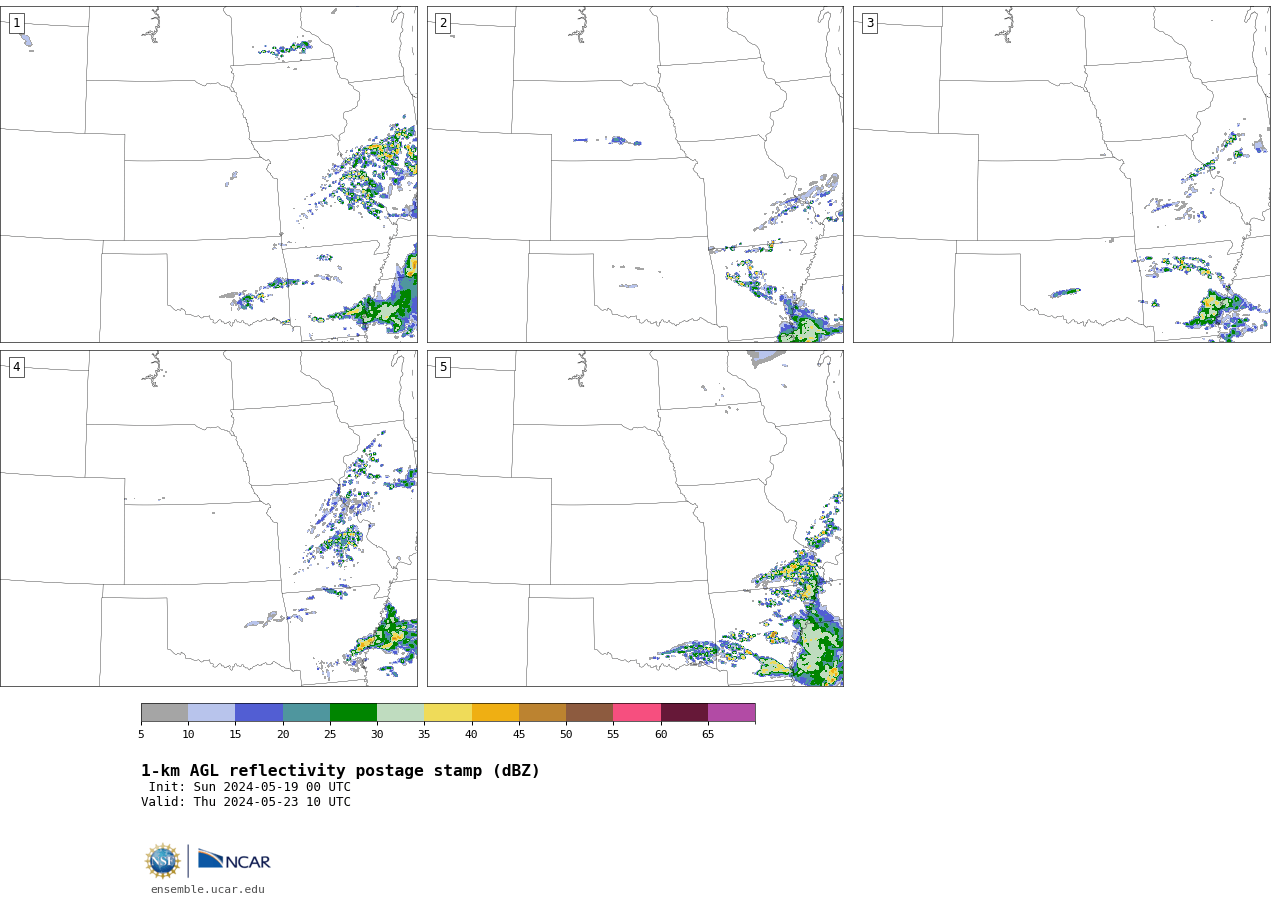Click the number 5 panel label
The width and height of the screenshot is (1280, 901).
coord(443,367)
